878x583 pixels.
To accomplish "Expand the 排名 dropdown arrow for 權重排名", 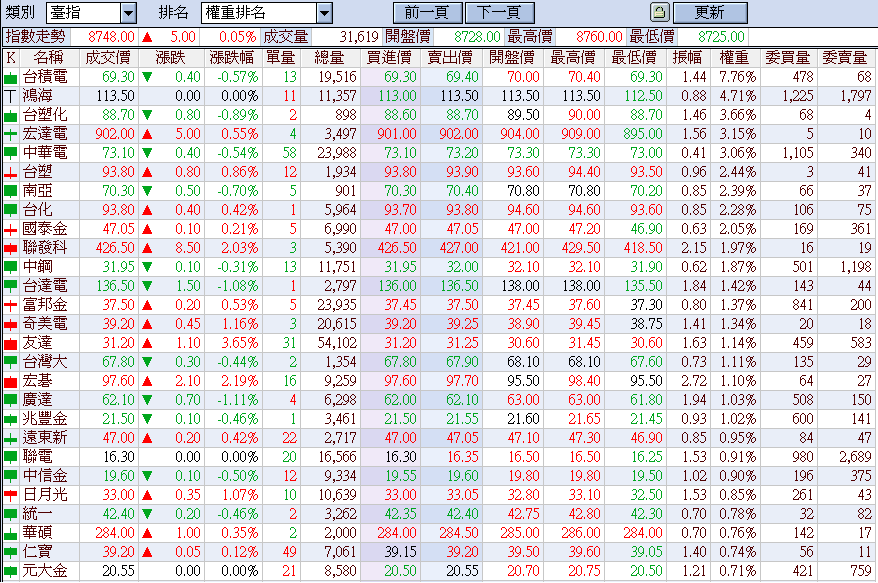I will 324,12.
